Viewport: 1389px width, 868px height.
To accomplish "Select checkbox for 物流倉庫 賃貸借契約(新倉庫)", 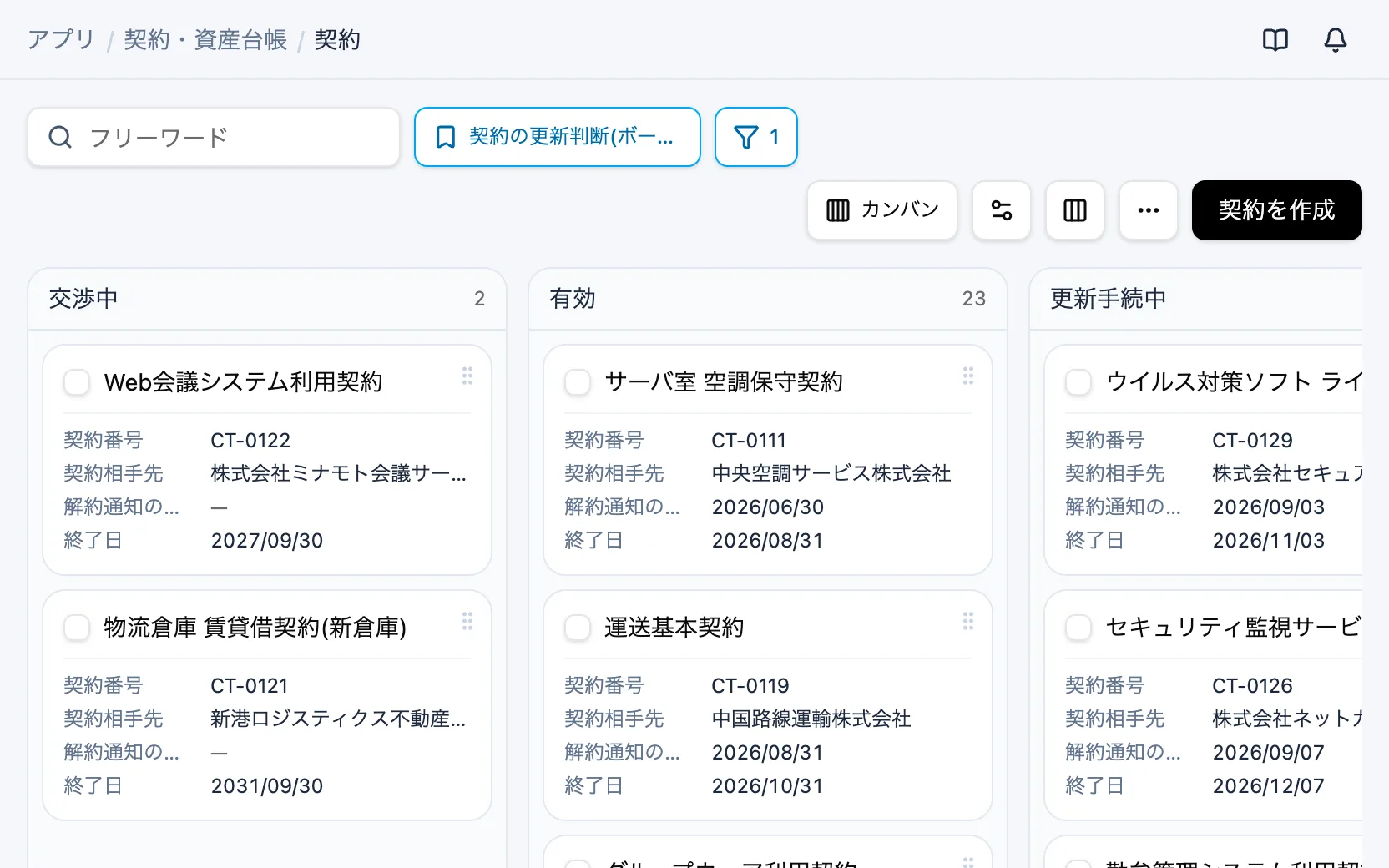I will tap(77, 628).
